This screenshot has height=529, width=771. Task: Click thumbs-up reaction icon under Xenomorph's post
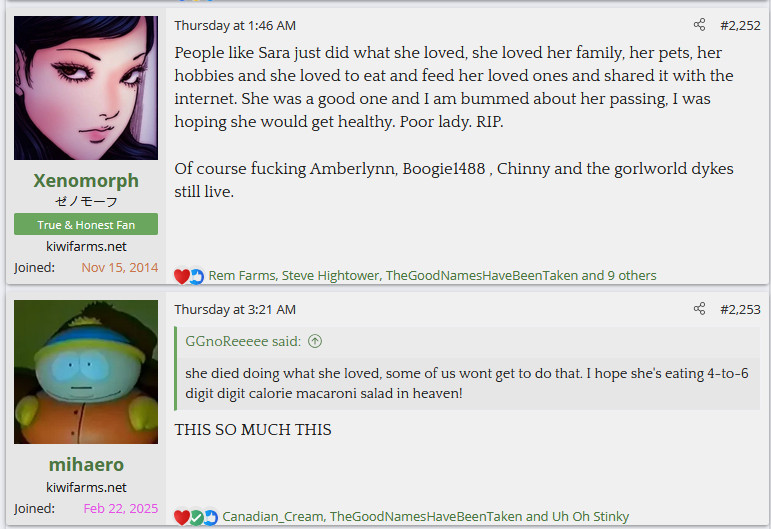coord(196,276)
